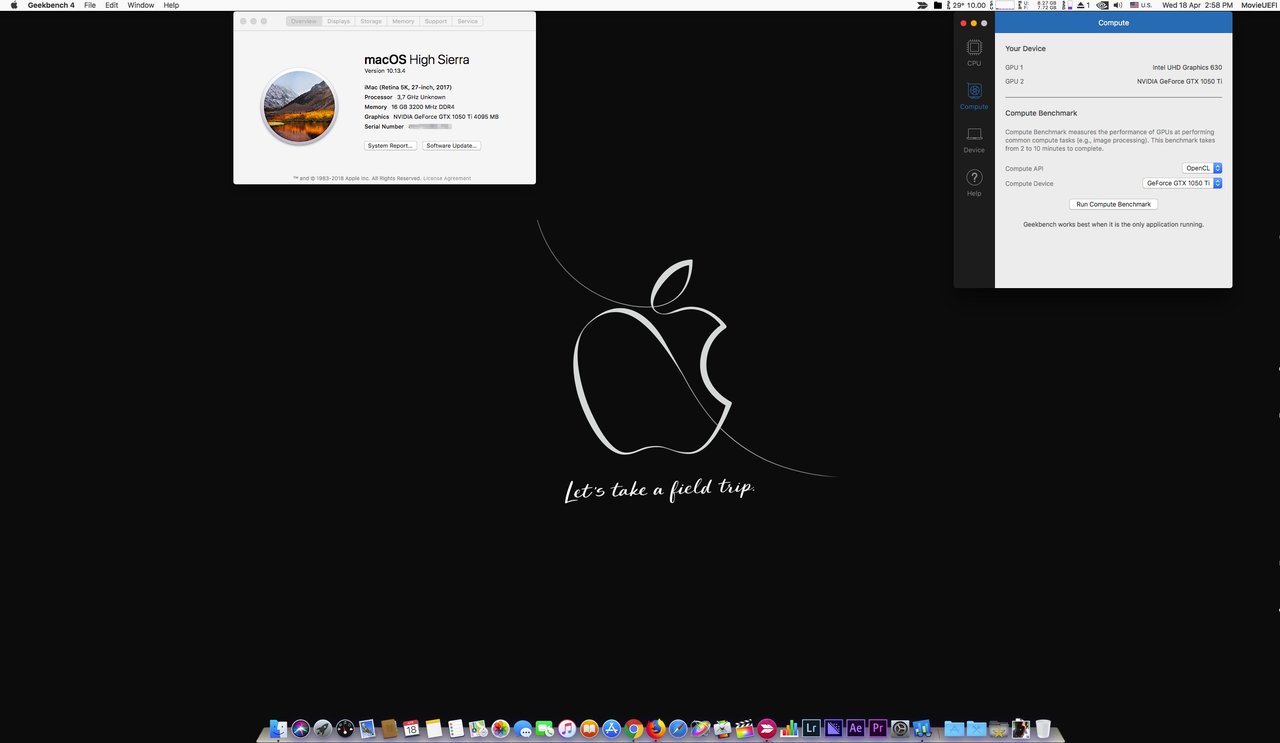Open the Help menu in menu bar
This screenshot has height=743, width=1280.
tap(171, 5)
